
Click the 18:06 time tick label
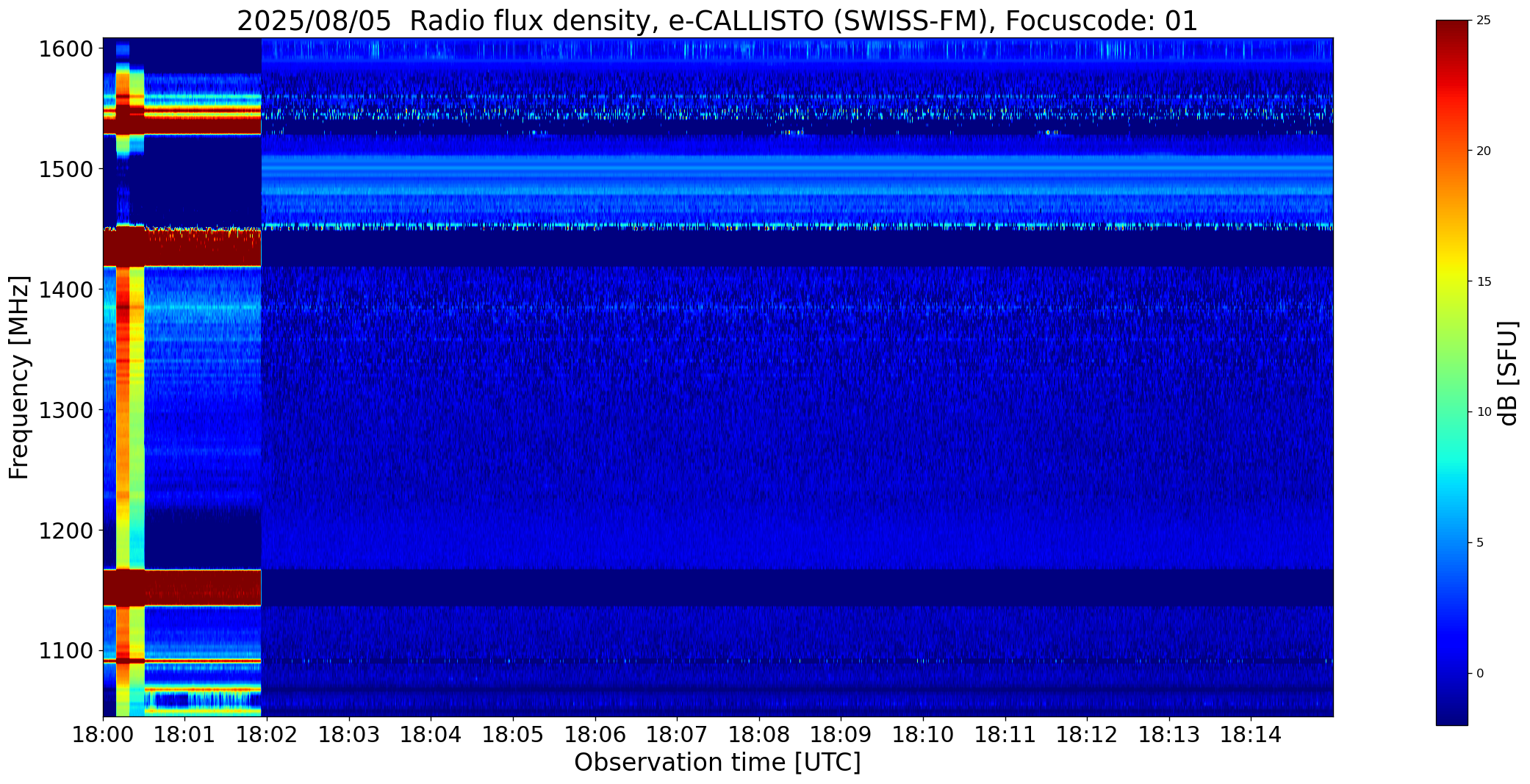point(595,735)
